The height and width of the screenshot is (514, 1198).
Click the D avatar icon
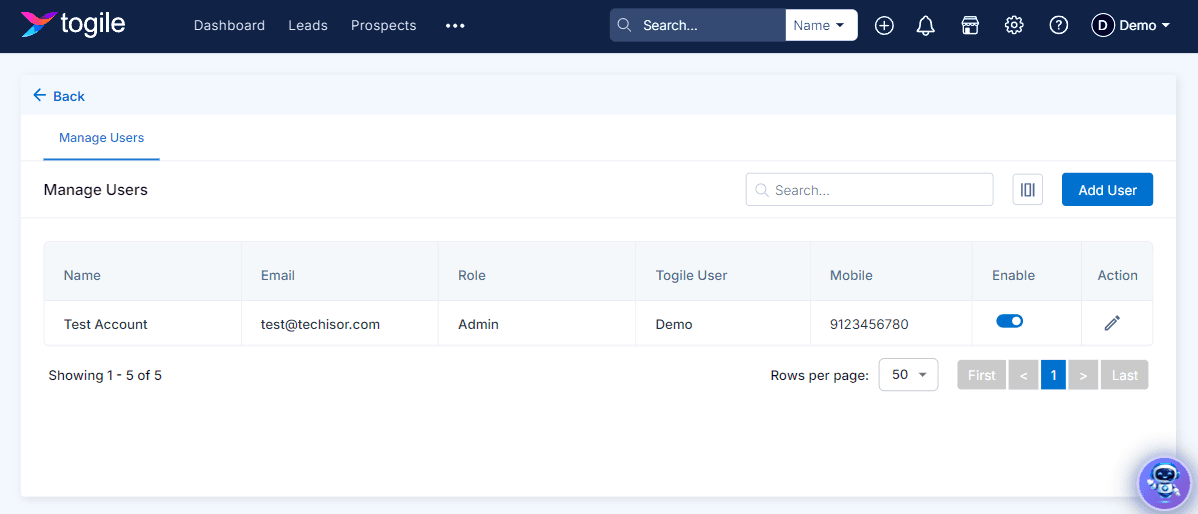(x=1102, y=25)
